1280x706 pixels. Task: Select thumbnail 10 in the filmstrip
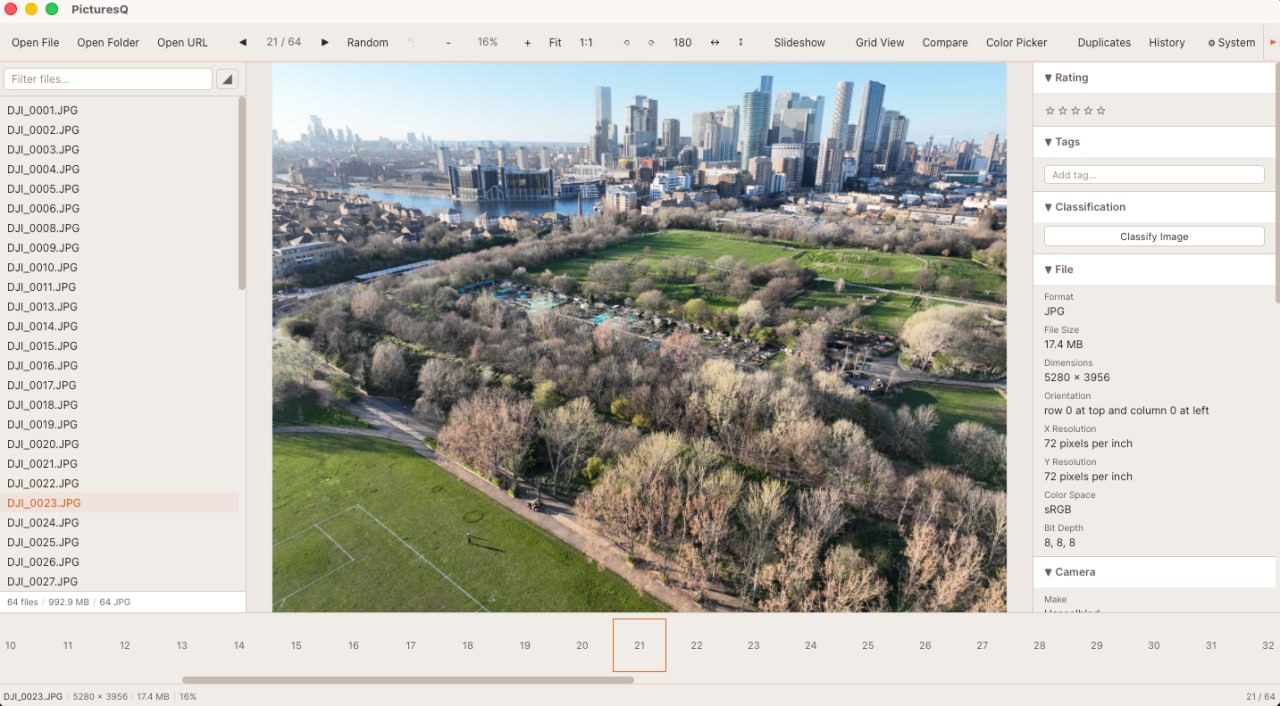10,645
